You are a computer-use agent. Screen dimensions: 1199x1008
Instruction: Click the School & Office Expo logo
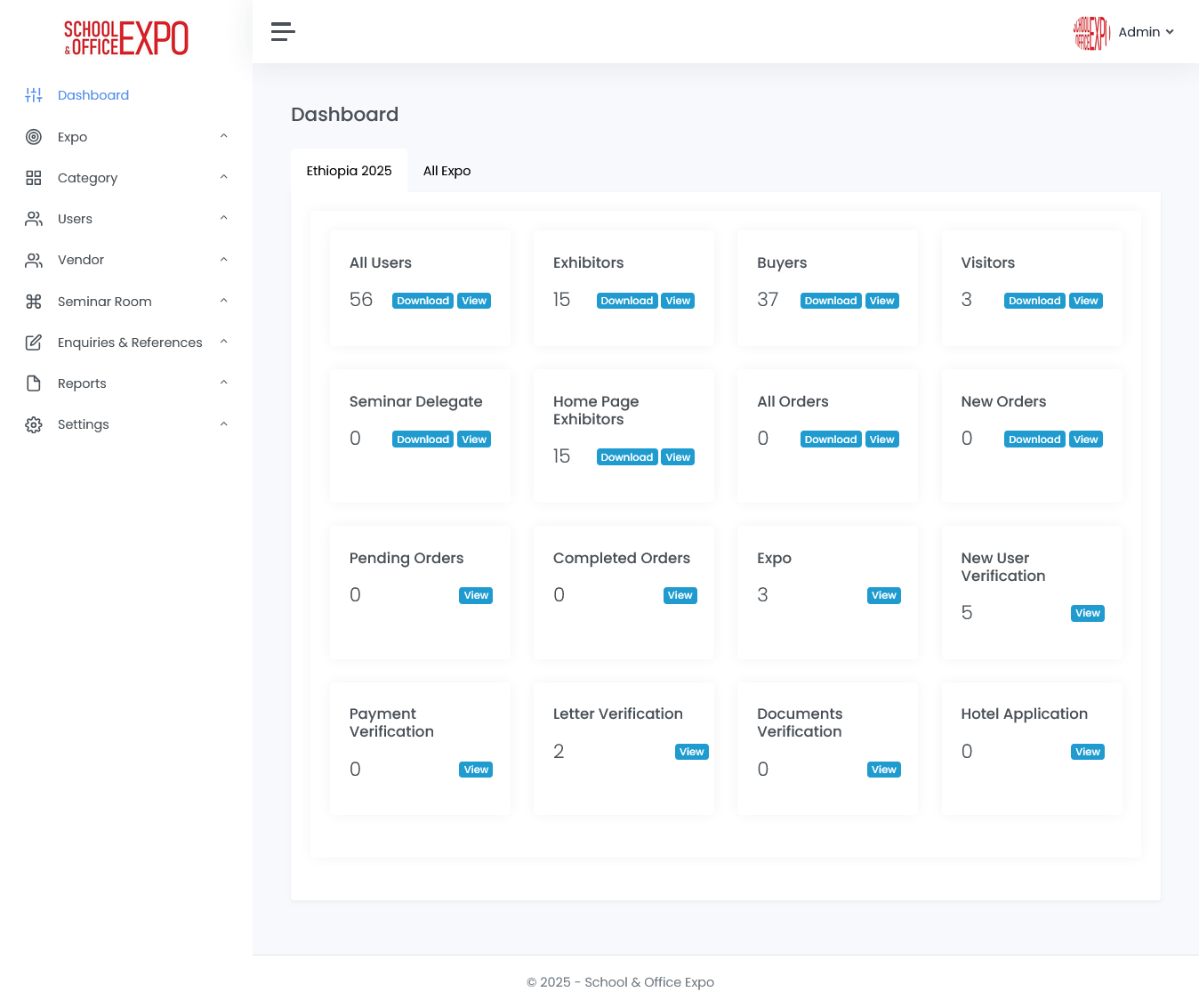126,38
